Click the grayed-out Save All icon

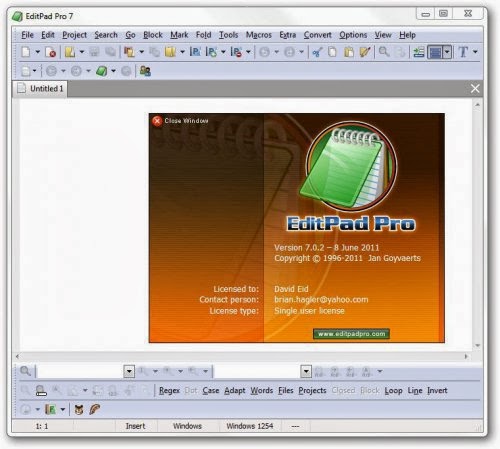point(110,52)
